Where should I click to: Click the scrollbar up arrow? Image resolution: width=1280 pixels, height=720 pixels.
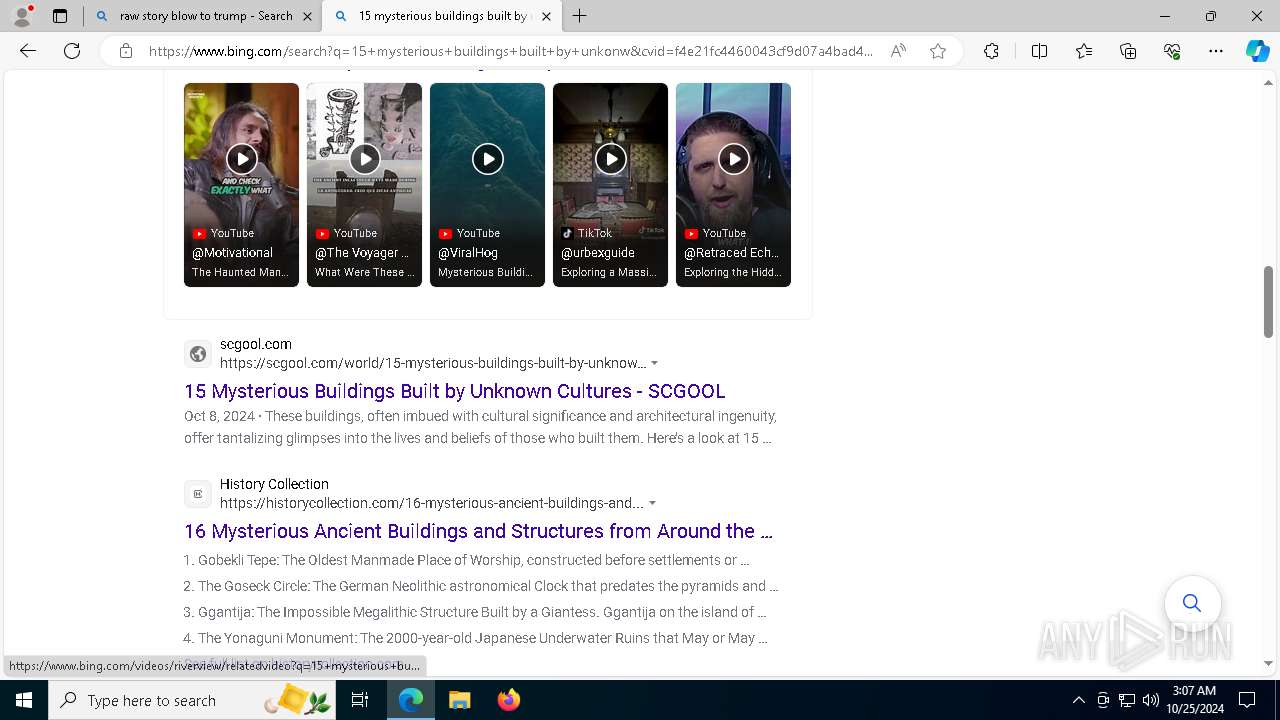(1269, 82)
